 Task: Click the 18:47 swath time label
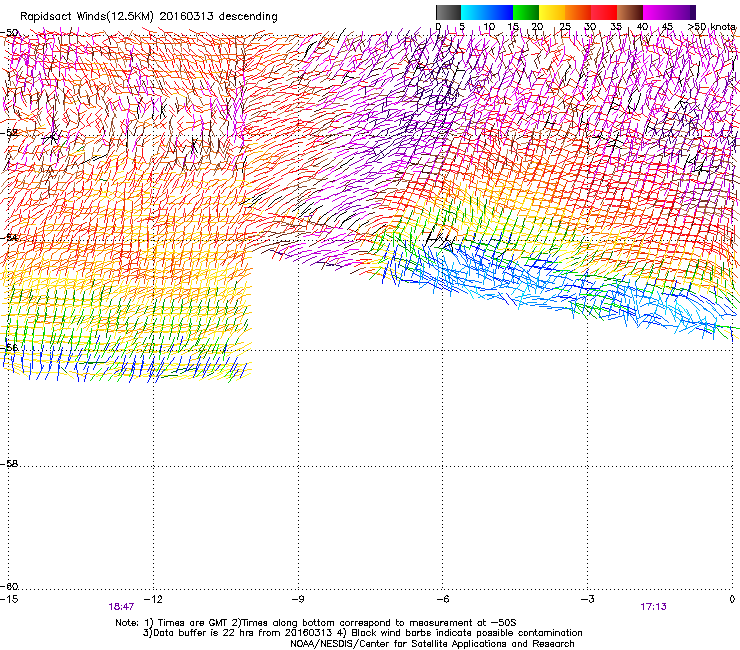pyautogui.click(x=121, y=607)
